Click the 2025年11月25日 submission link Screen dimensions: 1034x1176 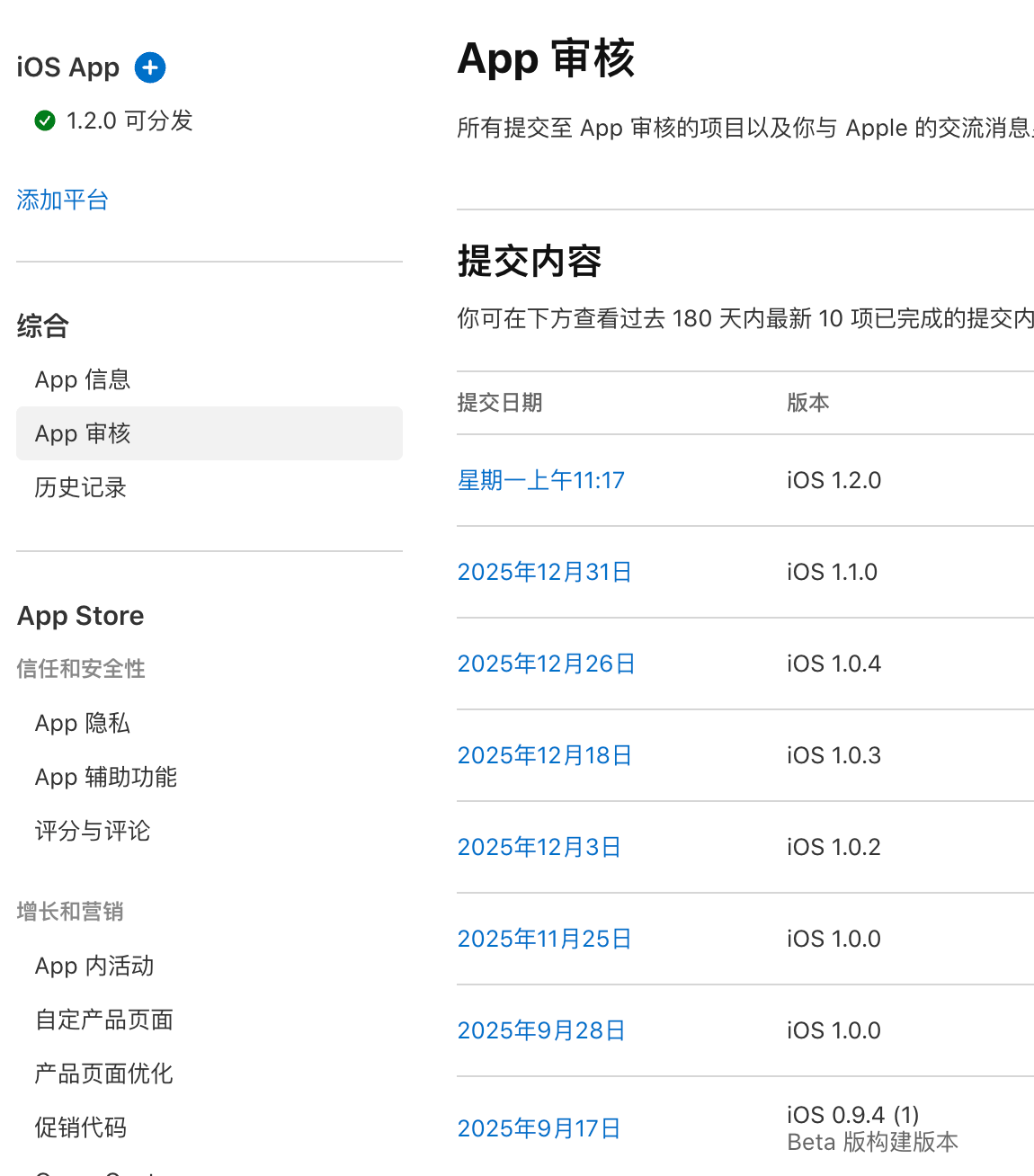pos(544,939)
